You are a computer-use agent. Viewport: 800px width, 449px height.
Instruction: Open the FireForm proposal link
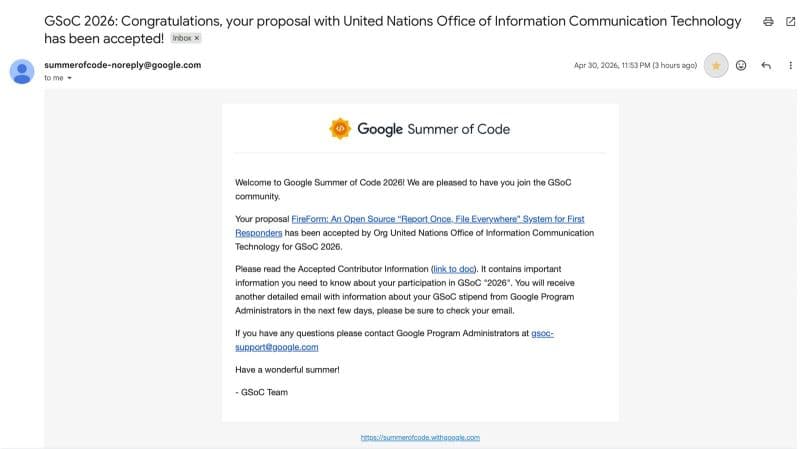(410, 226)
